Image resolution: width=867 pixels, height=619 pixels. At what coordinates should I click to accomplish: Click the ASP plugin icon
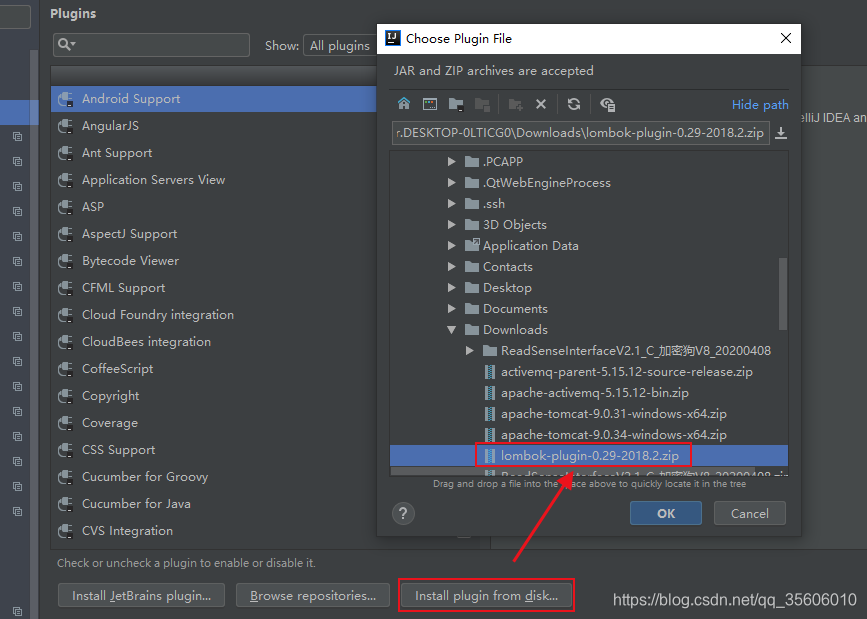[x=66, y=207]
